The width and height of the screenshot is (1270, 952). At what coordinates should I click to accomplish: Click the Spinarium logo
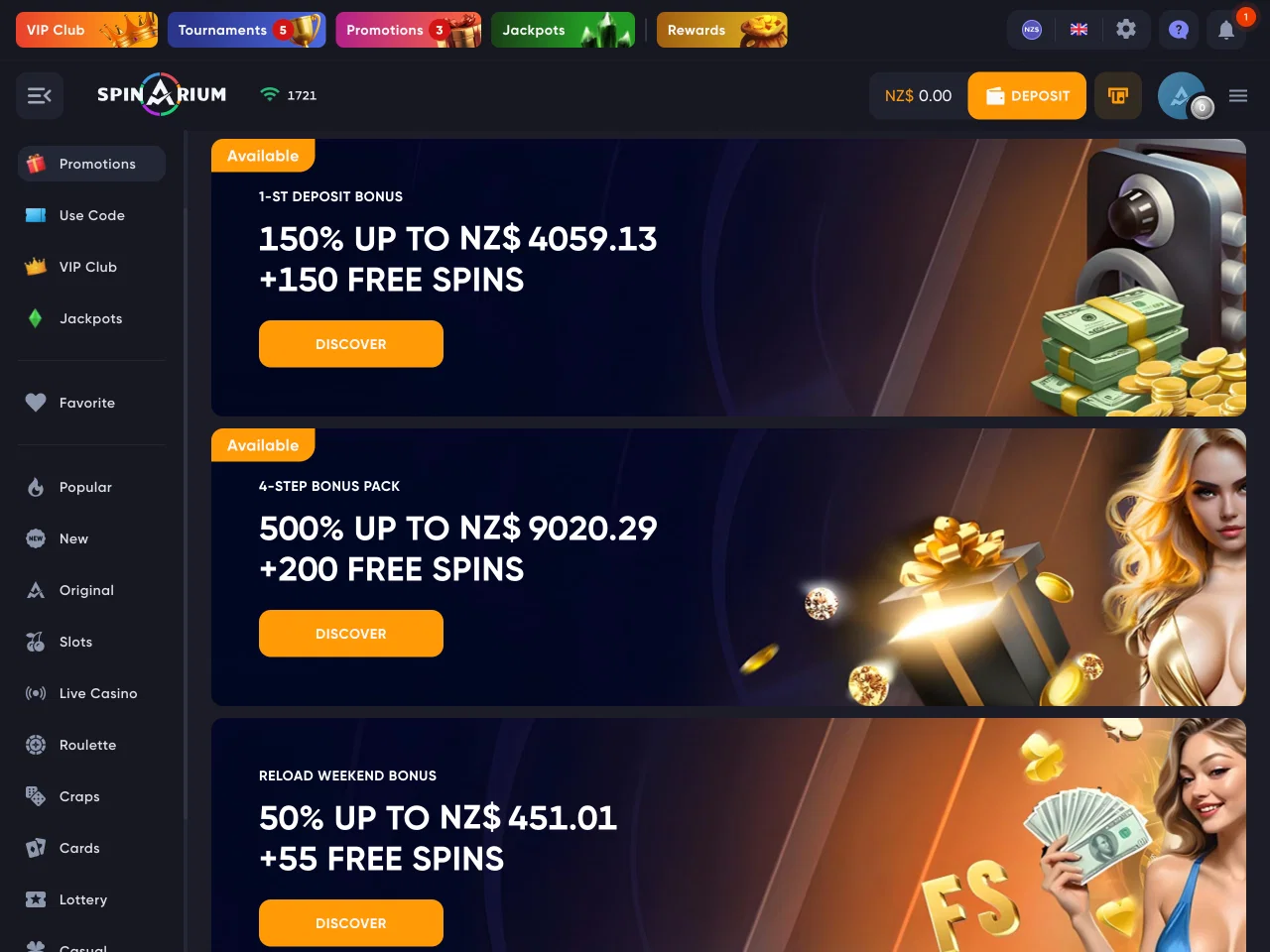(162, 95)
